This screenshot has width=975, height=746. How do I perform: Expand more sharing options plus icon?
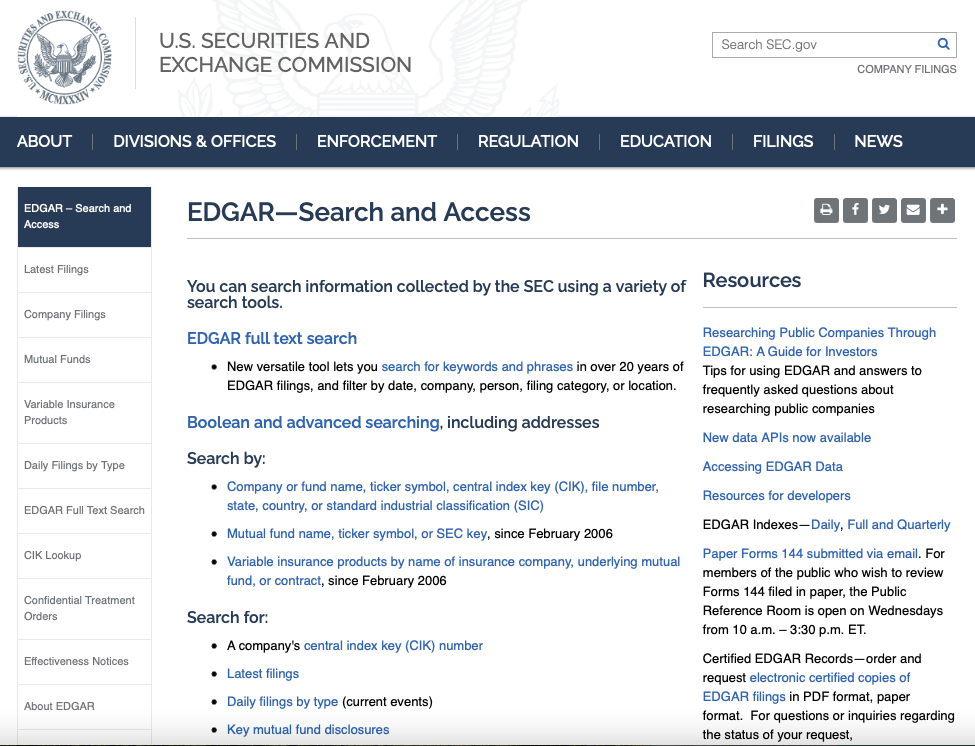942,210
